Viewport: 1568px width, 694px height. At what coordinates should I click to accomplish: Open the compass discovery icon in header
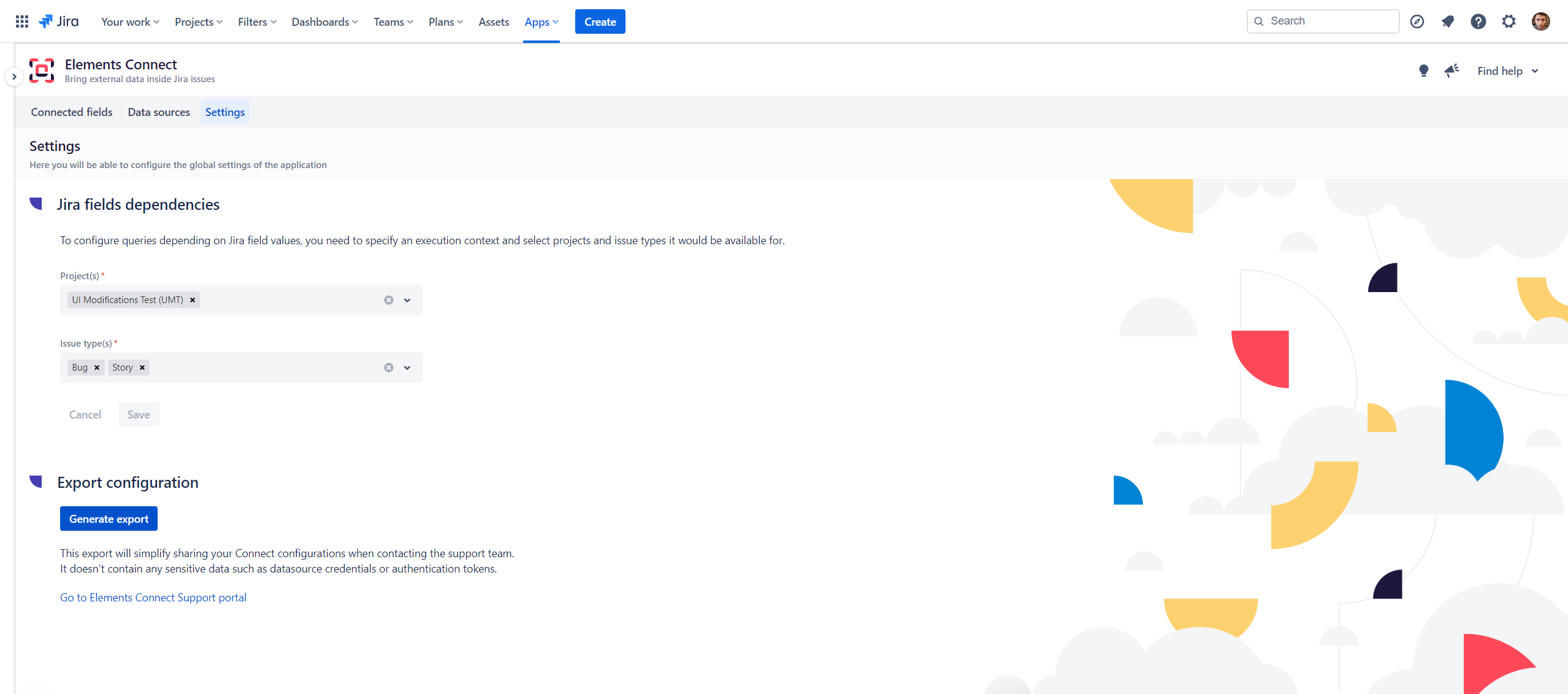point(1417,21)
